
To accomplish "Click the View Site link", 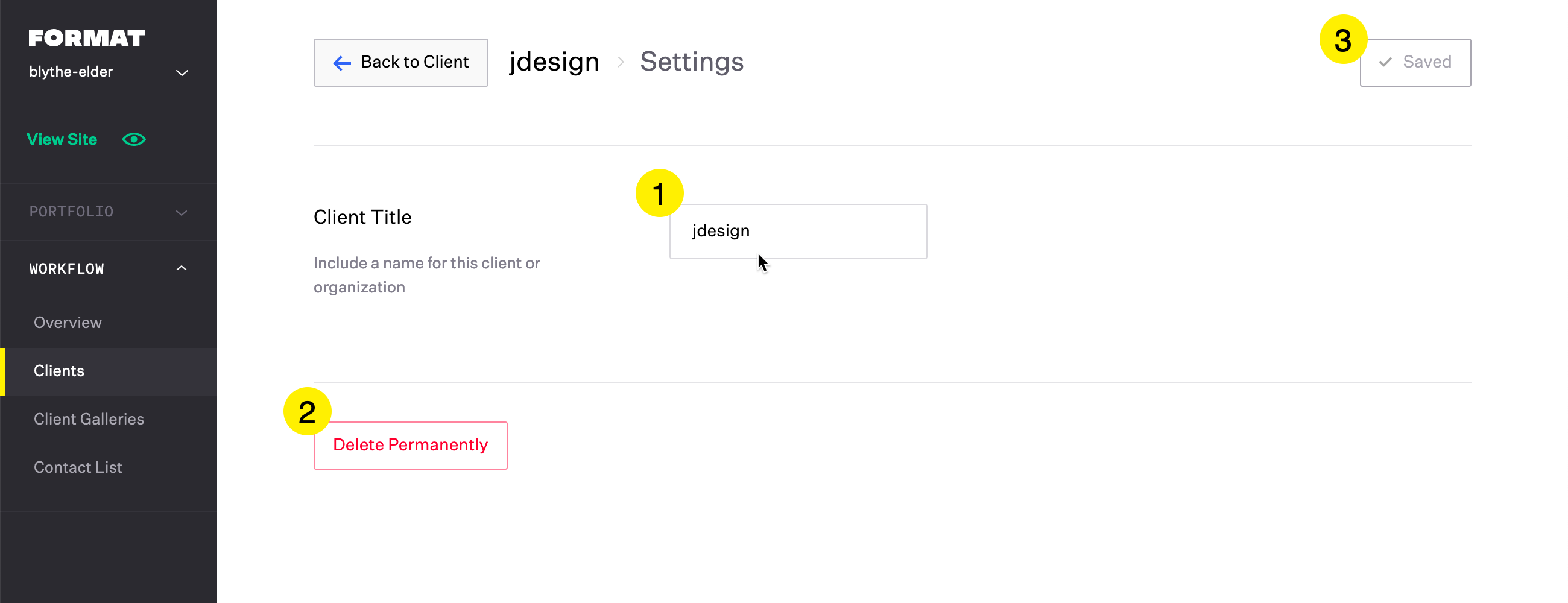I will click(x=62, y=139).
